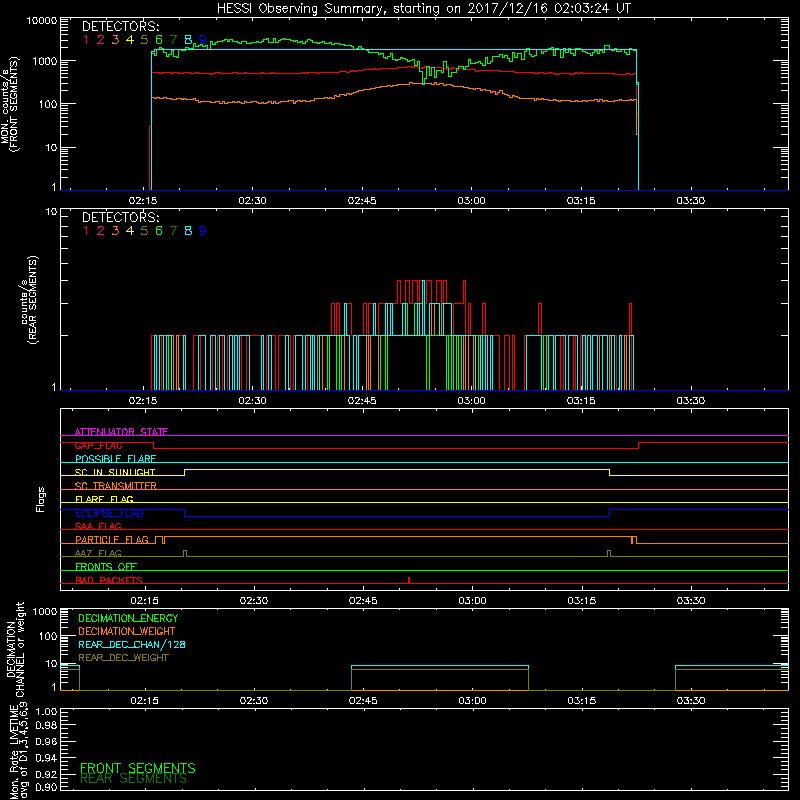The image size is (800, 800).
Task: Click the "counts/s (REAR SEGMENTS)" axis label
Action: pos(29,300)
